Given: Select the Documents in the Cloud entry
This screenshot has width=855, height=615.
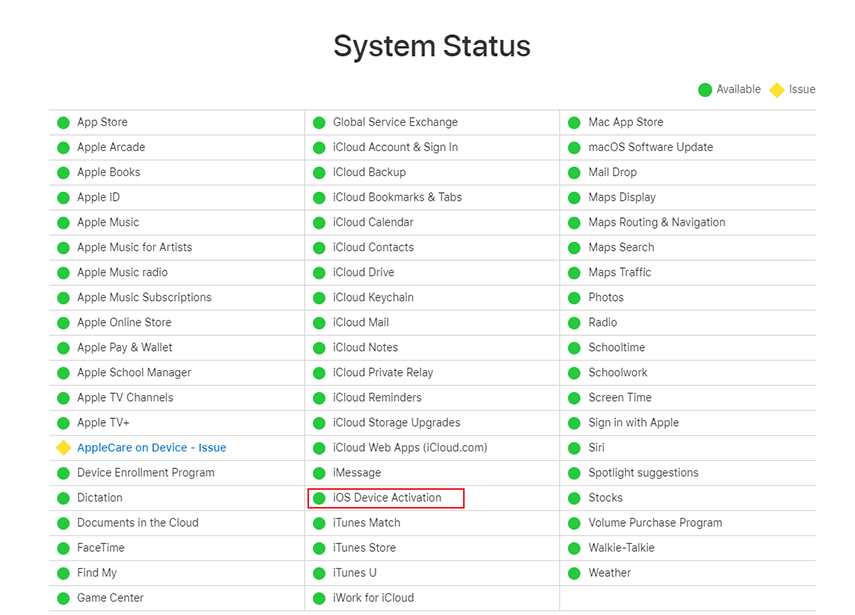Looking at the screenshot, I should 138,523.
